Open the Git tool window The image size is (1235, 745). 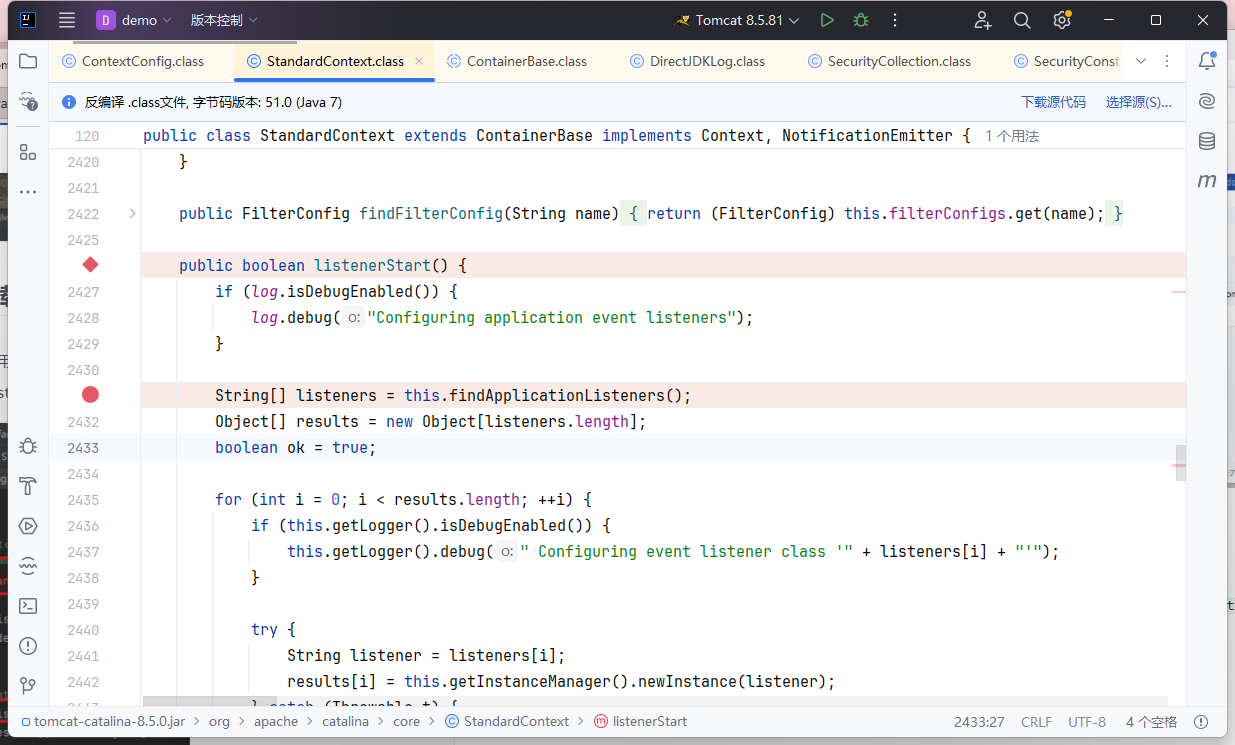[x=28, y=685]
